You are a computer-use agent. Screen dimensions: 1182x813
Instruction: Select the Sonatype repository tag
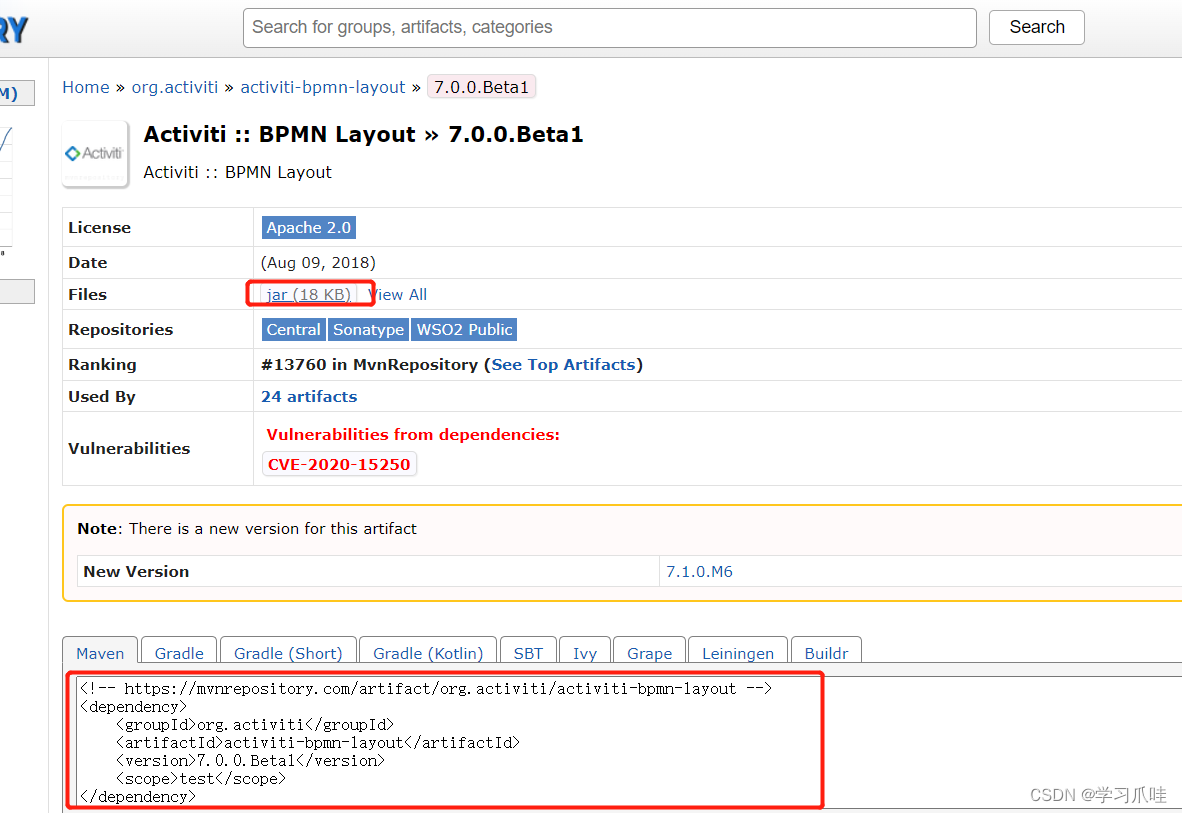[x=369, y=330]
